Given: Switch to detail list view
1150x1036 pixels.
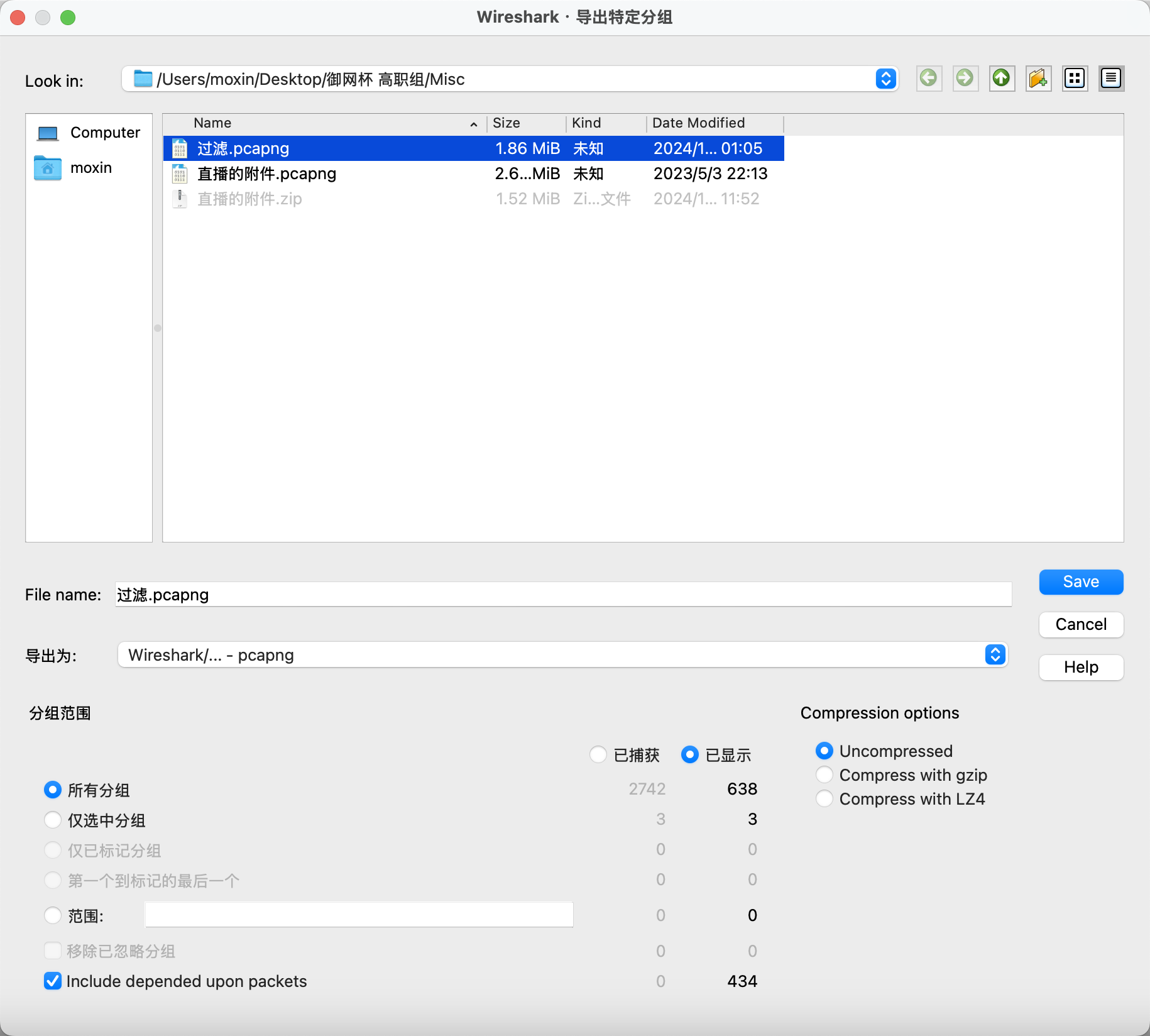Looking at the screenshot, I should pyautogui.click(x=1111, y=79).
